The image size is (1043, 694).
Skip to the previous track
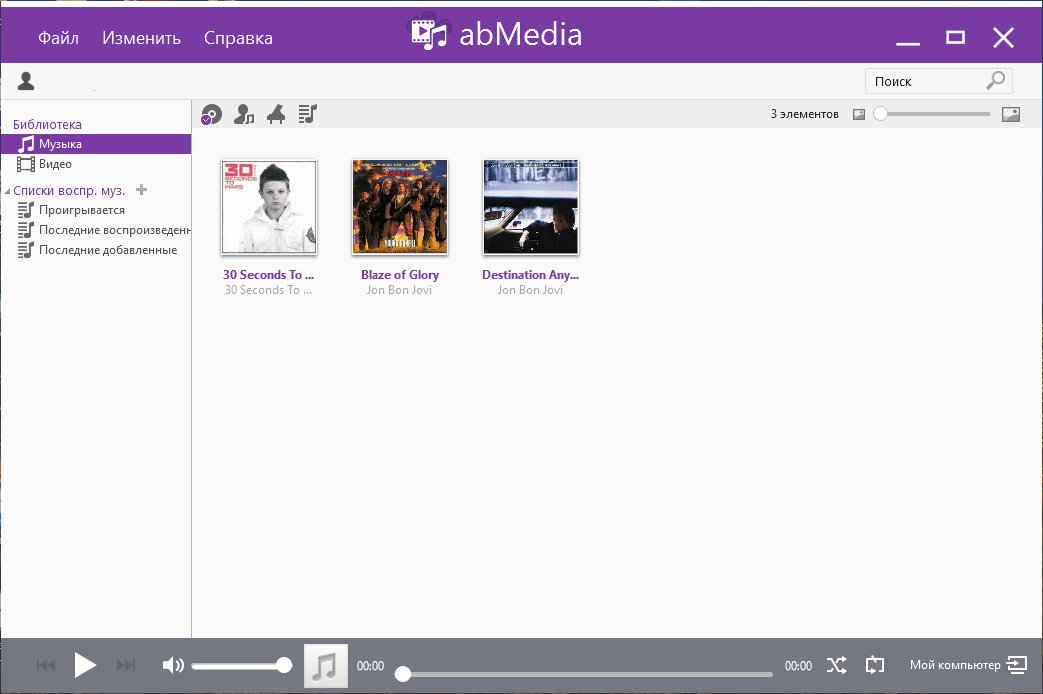tap(46, 665)
